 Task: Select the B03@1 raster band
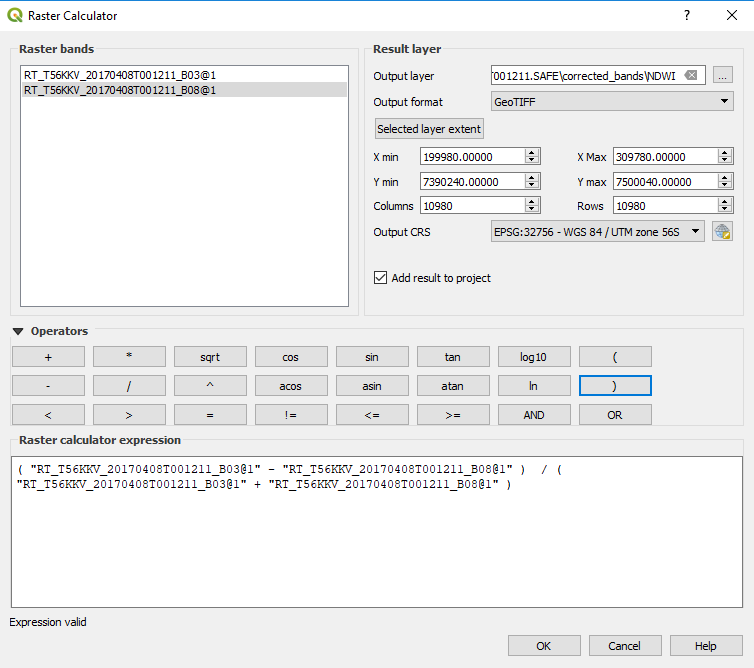point(120,75)
